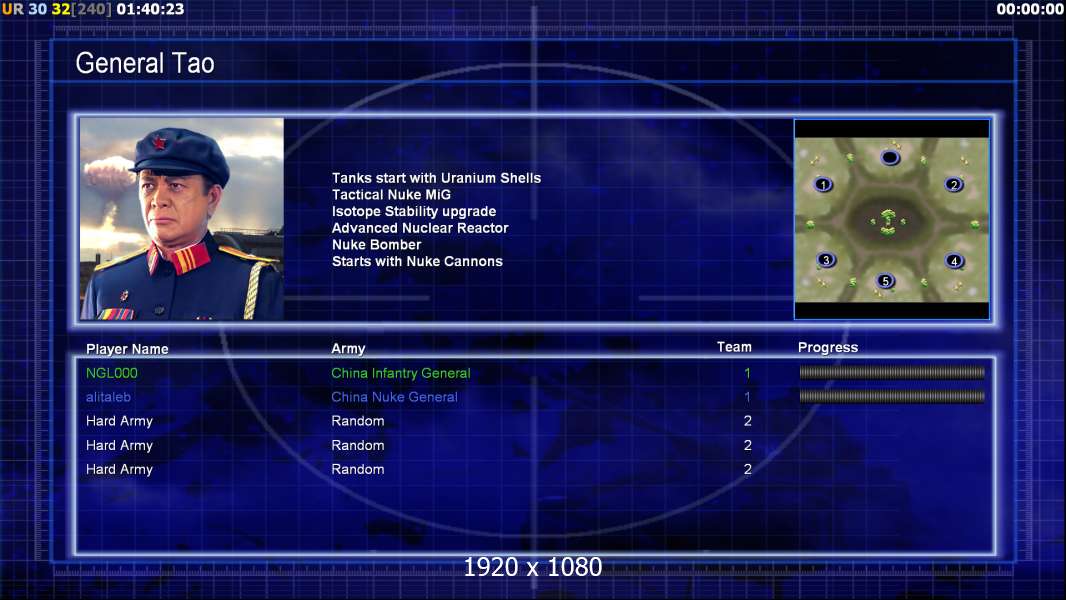Click the 'Team' column header

point(734,347)
